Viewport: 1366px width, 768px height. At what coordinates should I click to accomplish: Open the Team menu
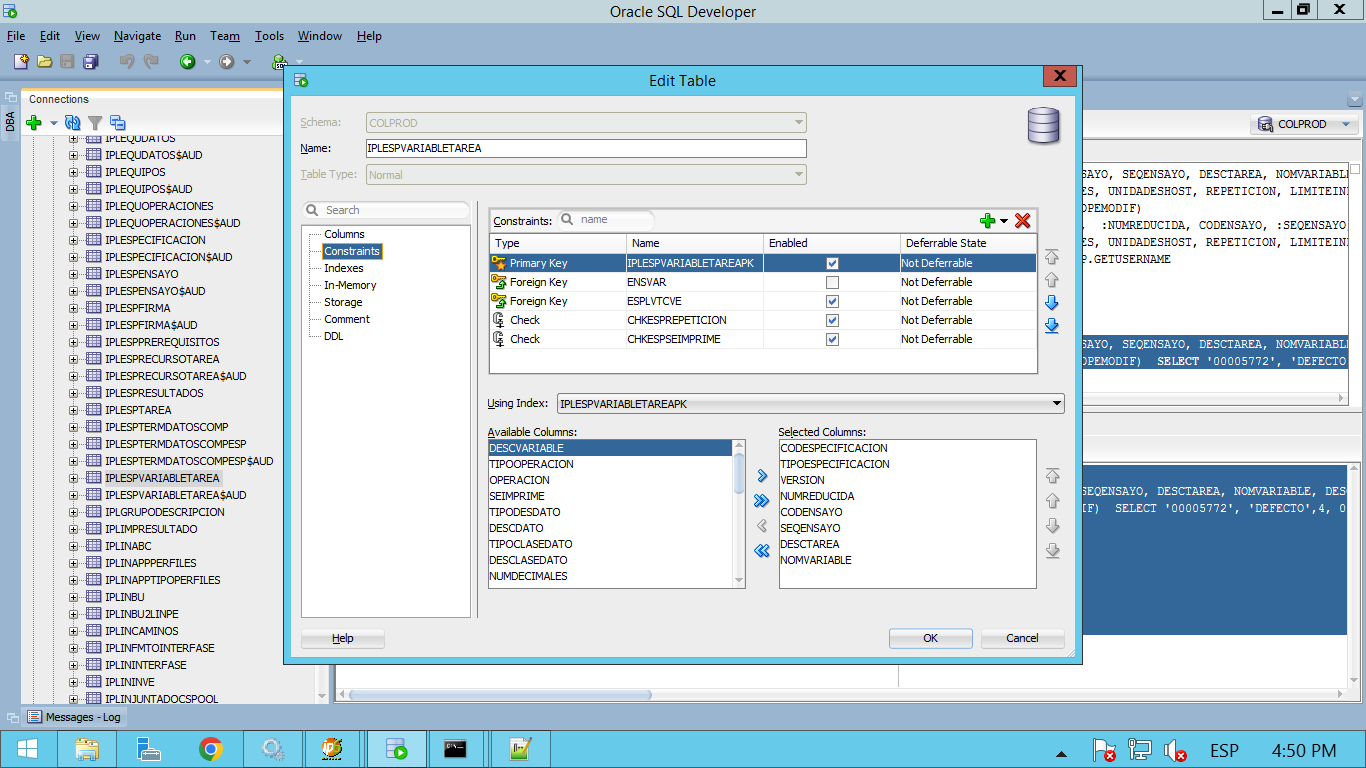coord(224,36)
